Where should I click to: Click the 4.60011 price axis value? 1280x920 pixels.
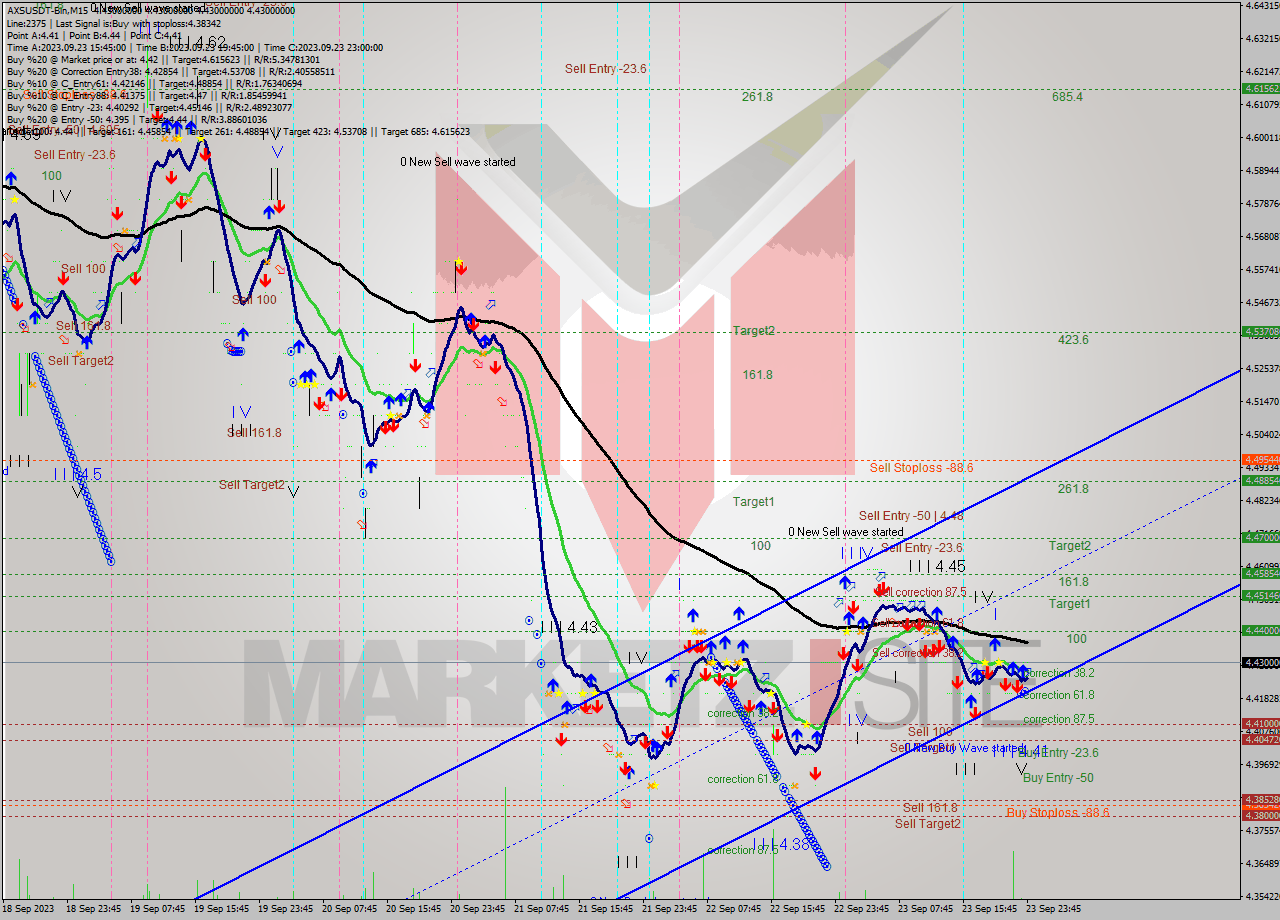[1262, 137]
